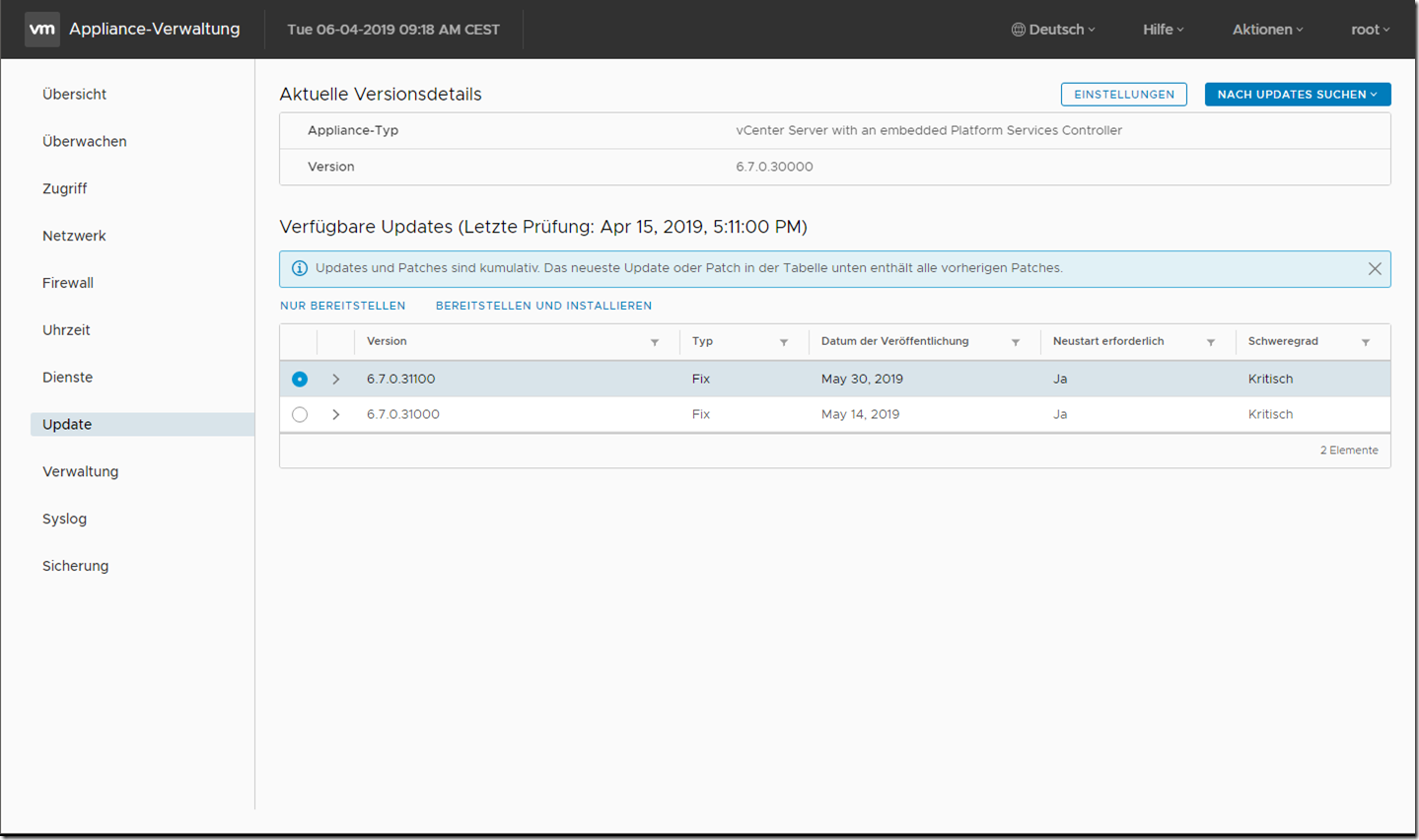Go to Übersicht in sidebar
Viewport: 1419px width, 840px height.
pos(74,95)
